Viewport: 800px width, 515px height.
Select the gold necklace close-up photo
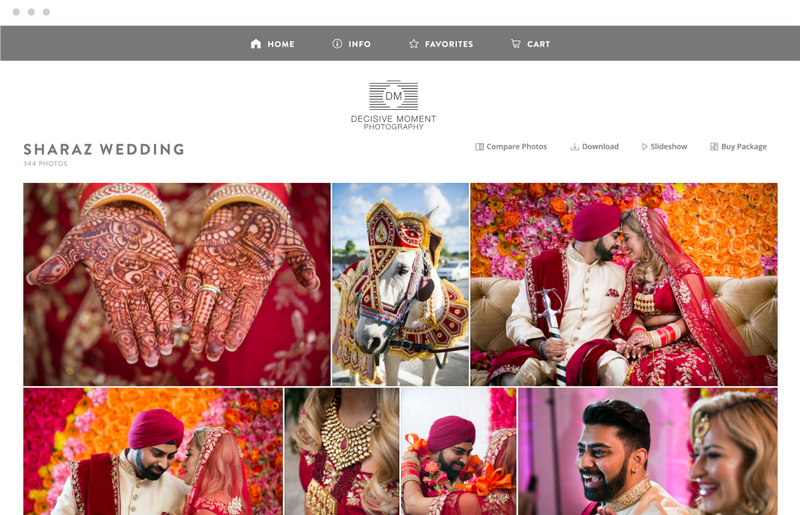342,451
